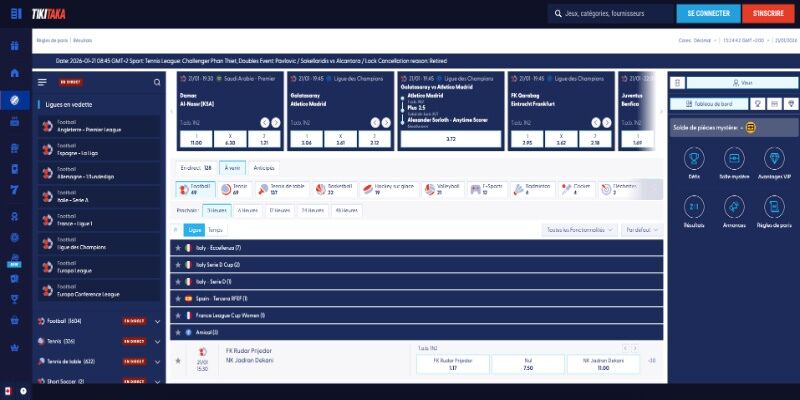Image resolution: width=800 pixels, height=400 pixels.
Task: Switch to the En direct tab
Action: [193, 167]
